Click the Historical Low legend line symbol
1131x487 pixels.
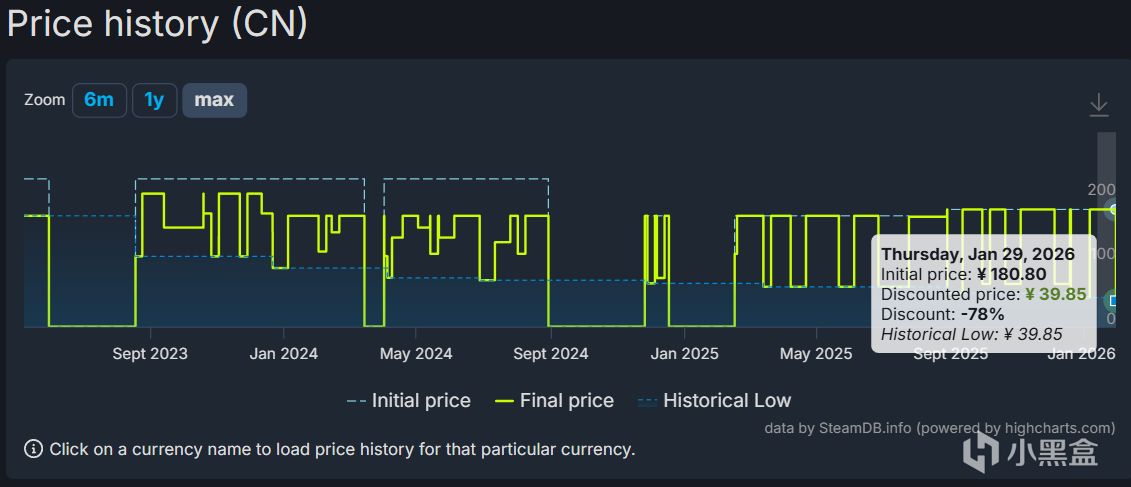(x=647, y=401)
